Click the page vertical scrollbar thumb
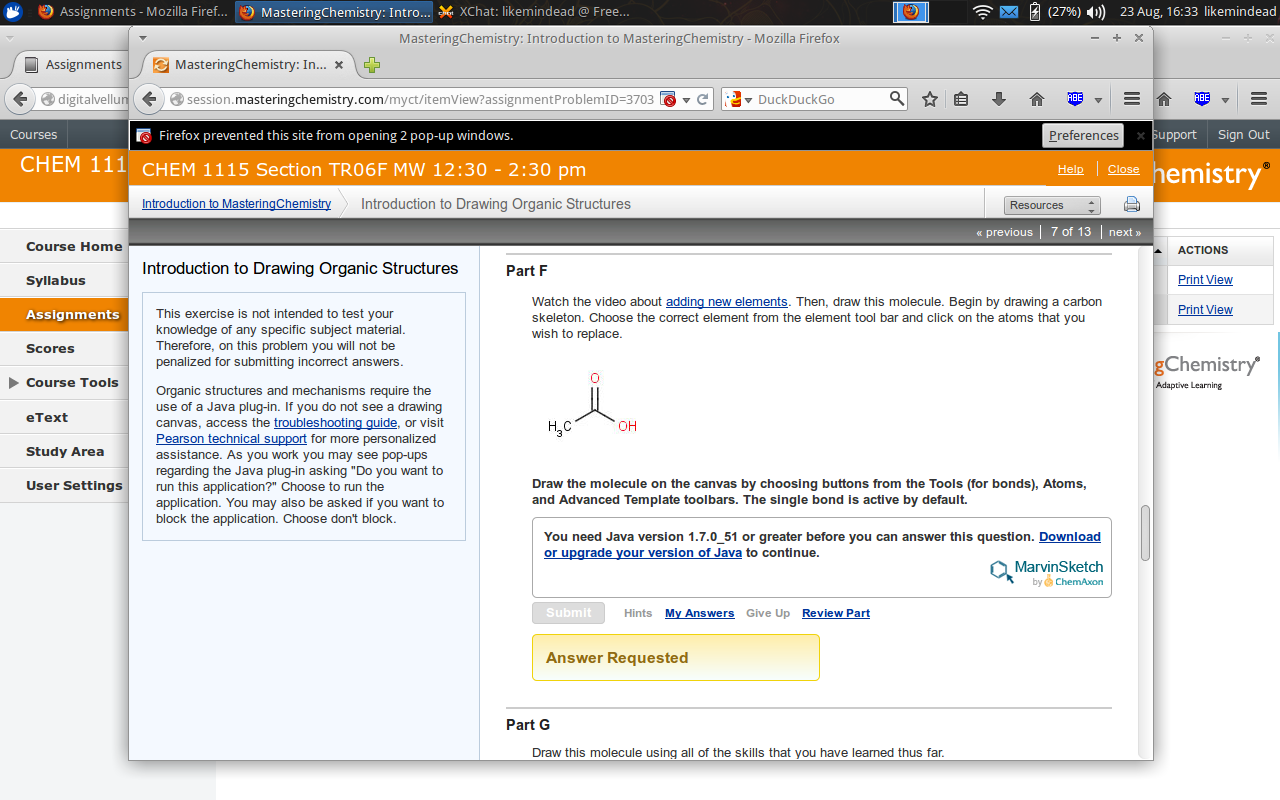 [1145, 534]
